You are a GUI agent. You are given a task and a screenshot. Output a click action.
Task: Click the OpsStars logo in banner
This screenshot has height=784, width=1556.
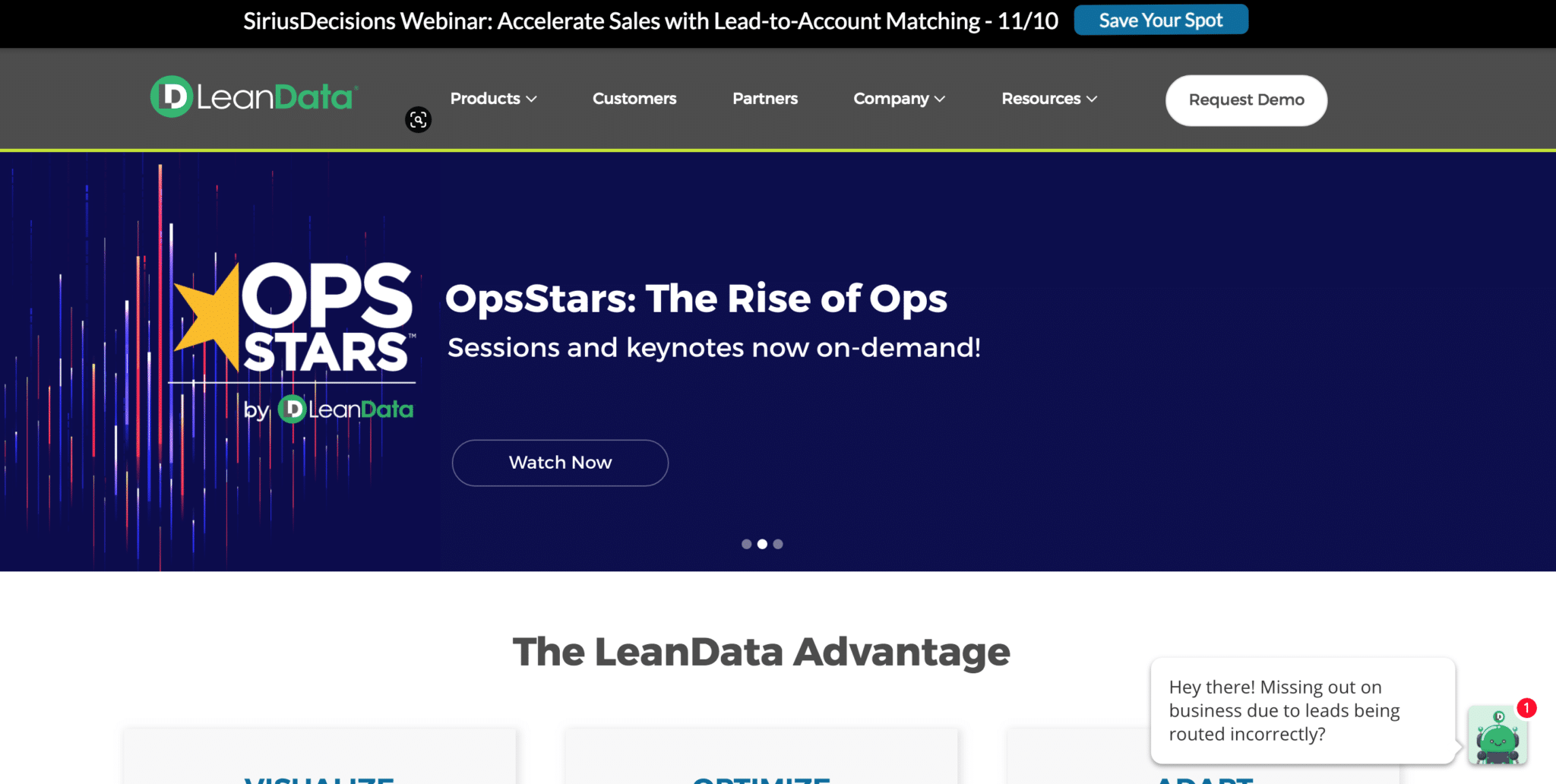coord(293,342)
